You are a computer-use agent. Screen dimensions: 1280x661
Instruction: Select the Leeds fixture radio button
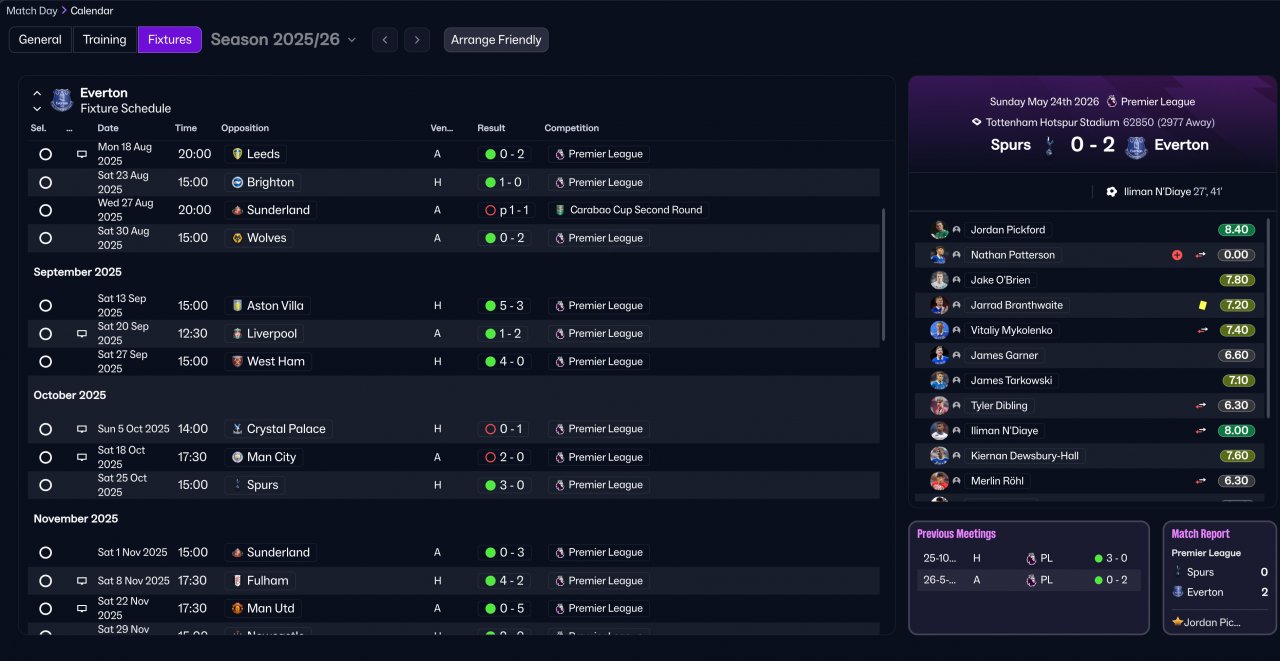(45, 154)
